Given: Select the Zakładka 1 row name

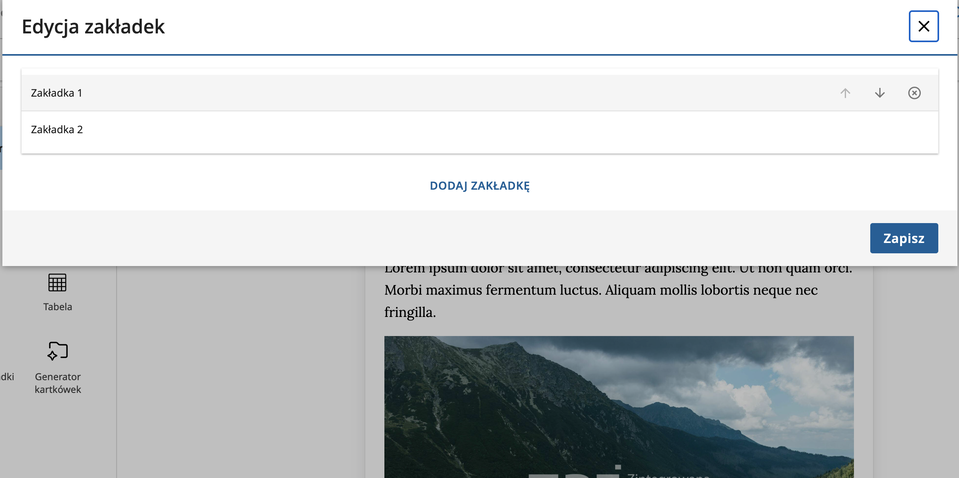Looking at the screenshot, I should (57, 93).
